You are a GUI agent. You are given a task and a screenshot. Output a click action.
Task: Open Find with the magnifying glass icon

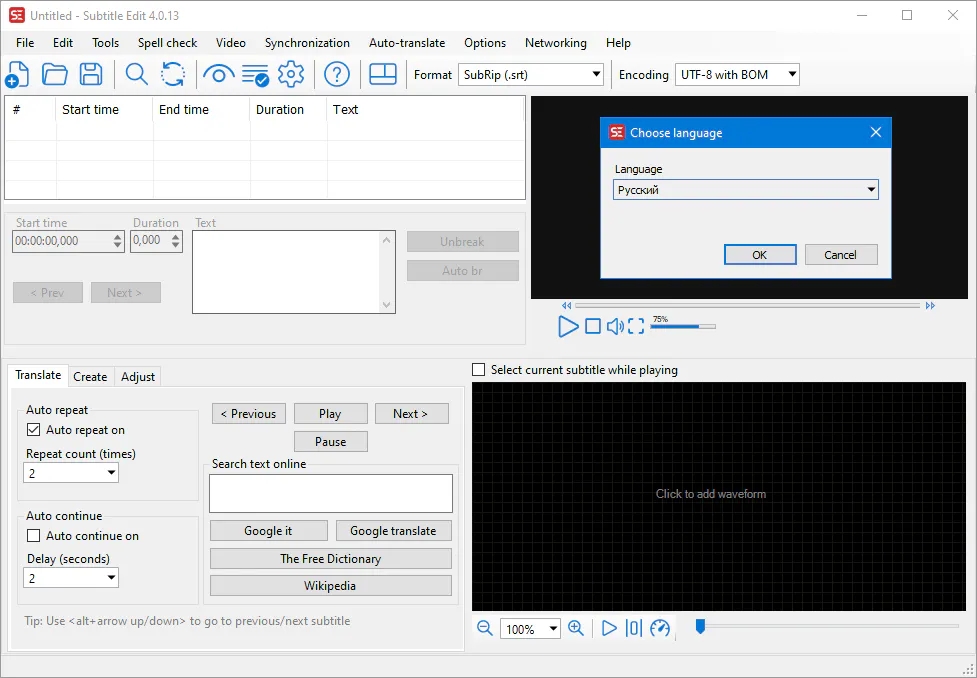pos(136,74)
